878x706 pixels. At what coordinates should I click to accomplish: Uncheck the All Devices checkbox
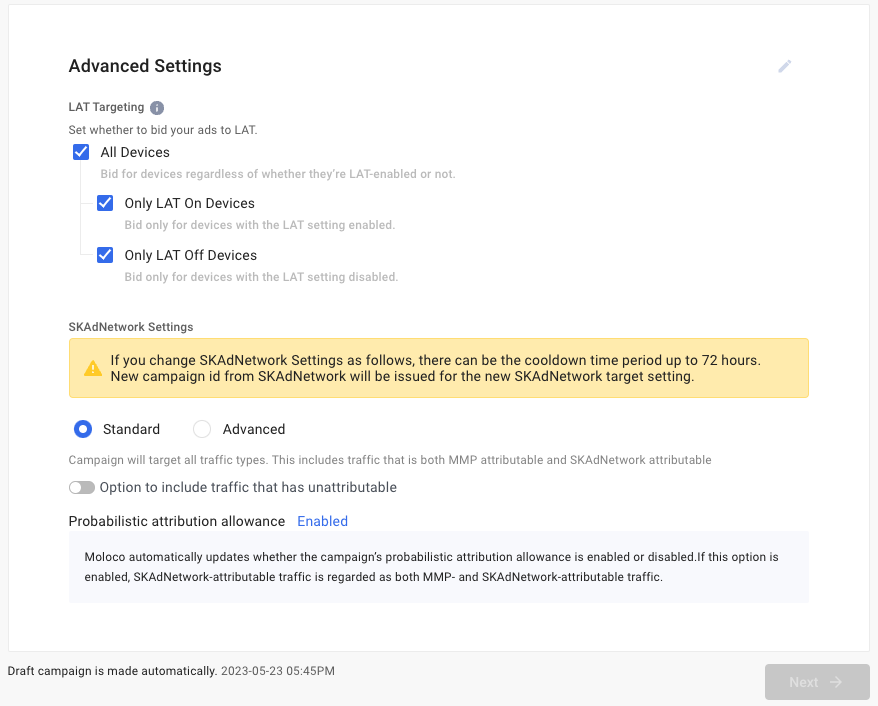pyautogui.click(x=81, y=152)
